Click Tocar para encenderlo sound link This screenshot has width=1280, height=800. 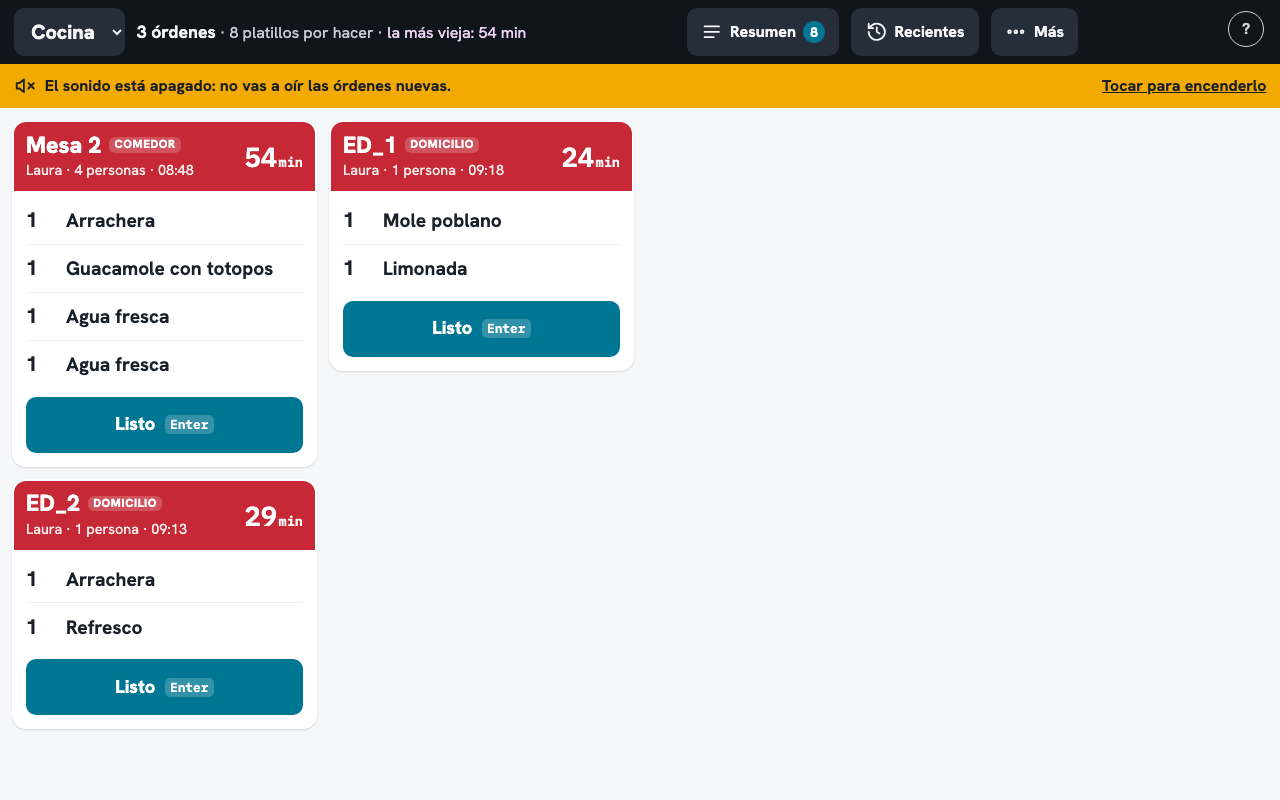[x=1184, y=86]
